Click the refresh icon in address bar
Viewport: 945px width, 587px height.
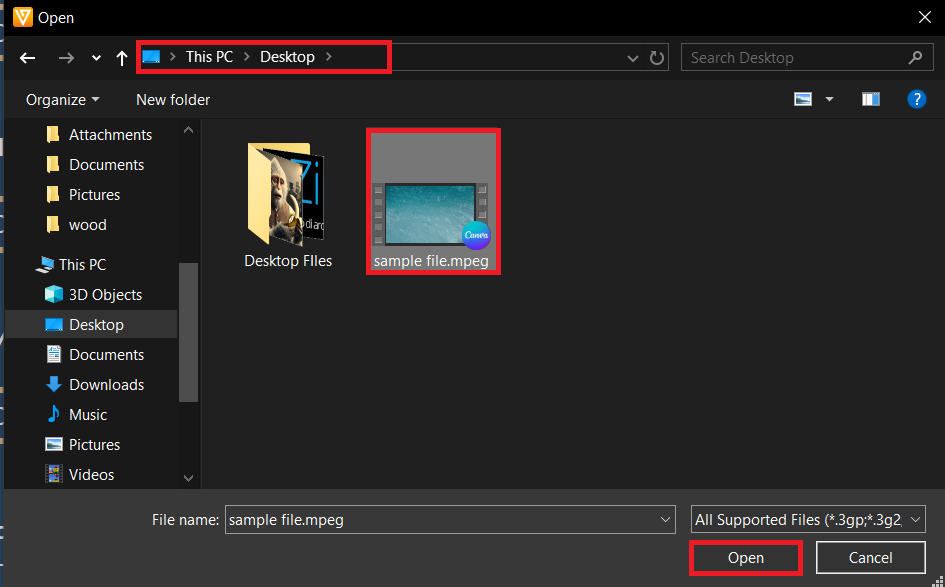657,57
